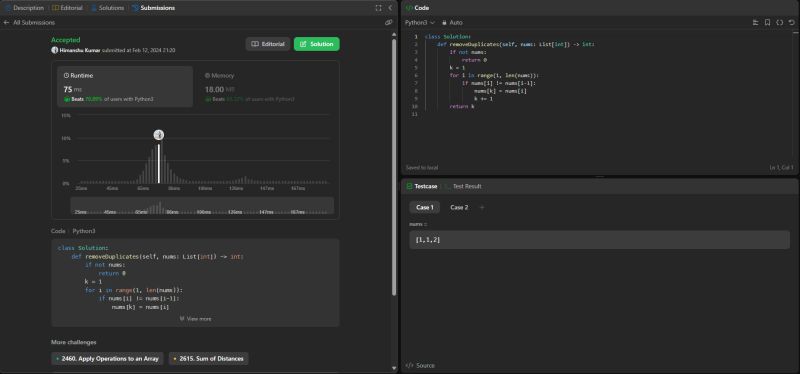Click the 75 ms runtime value
The image size is (800, 374).
tap(72, 89)
